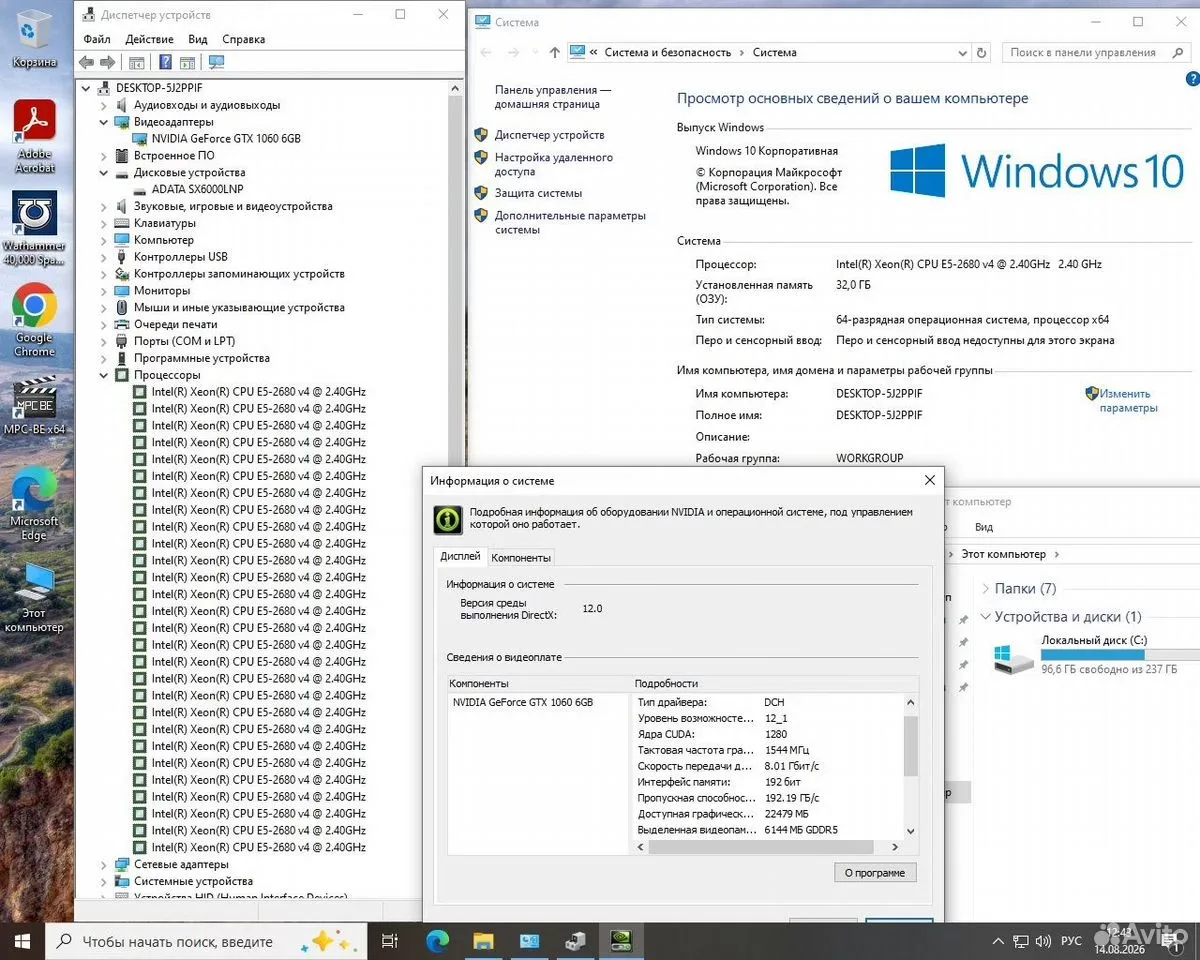The width and height of the screenshot is (1200, 960).
Task: Open the MPC-BE x64 desktop icon
Action: [35, 405]
